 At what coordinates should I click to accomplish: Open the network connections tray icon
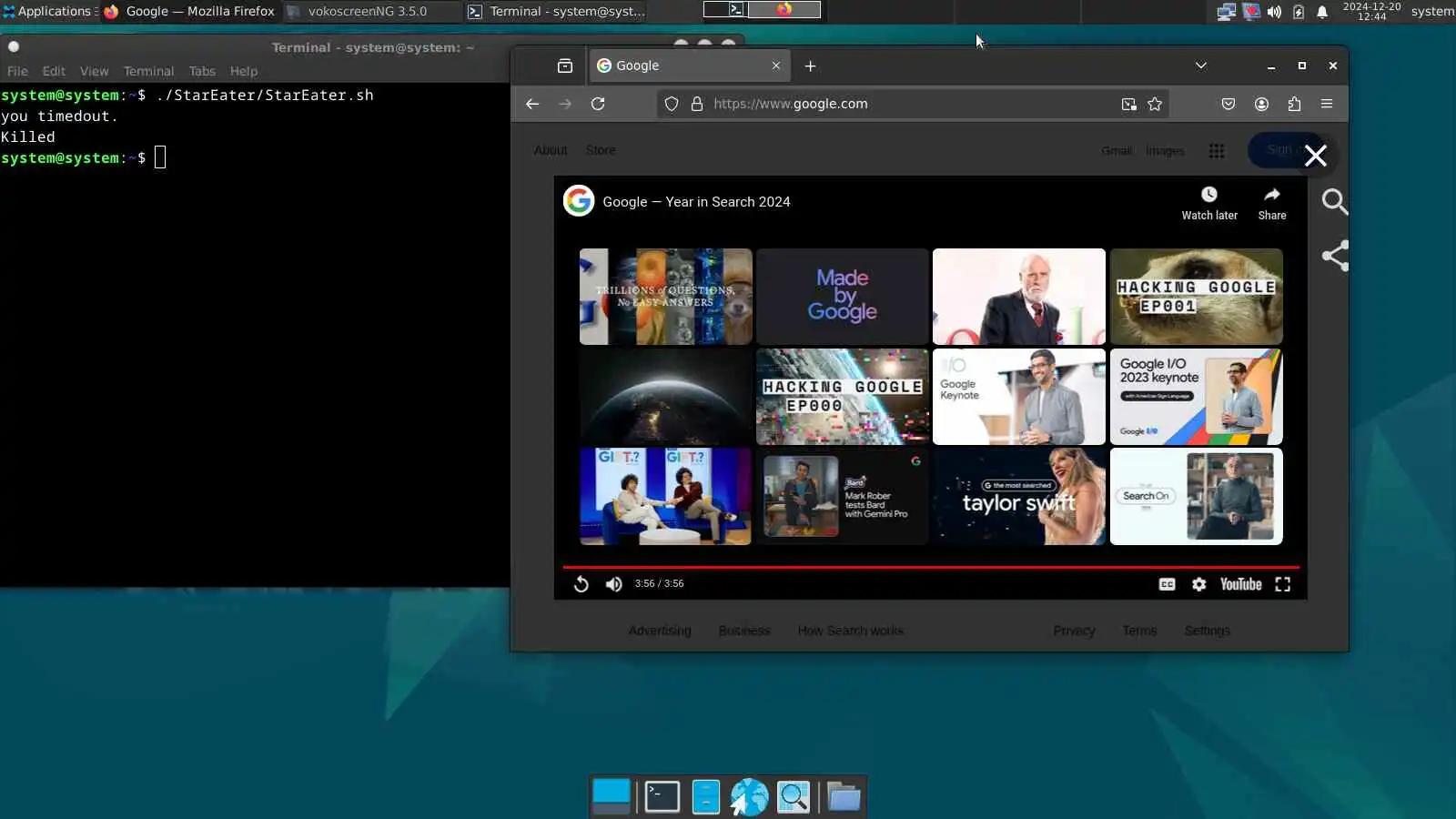pyautogui.click(x=1226, y=12)
